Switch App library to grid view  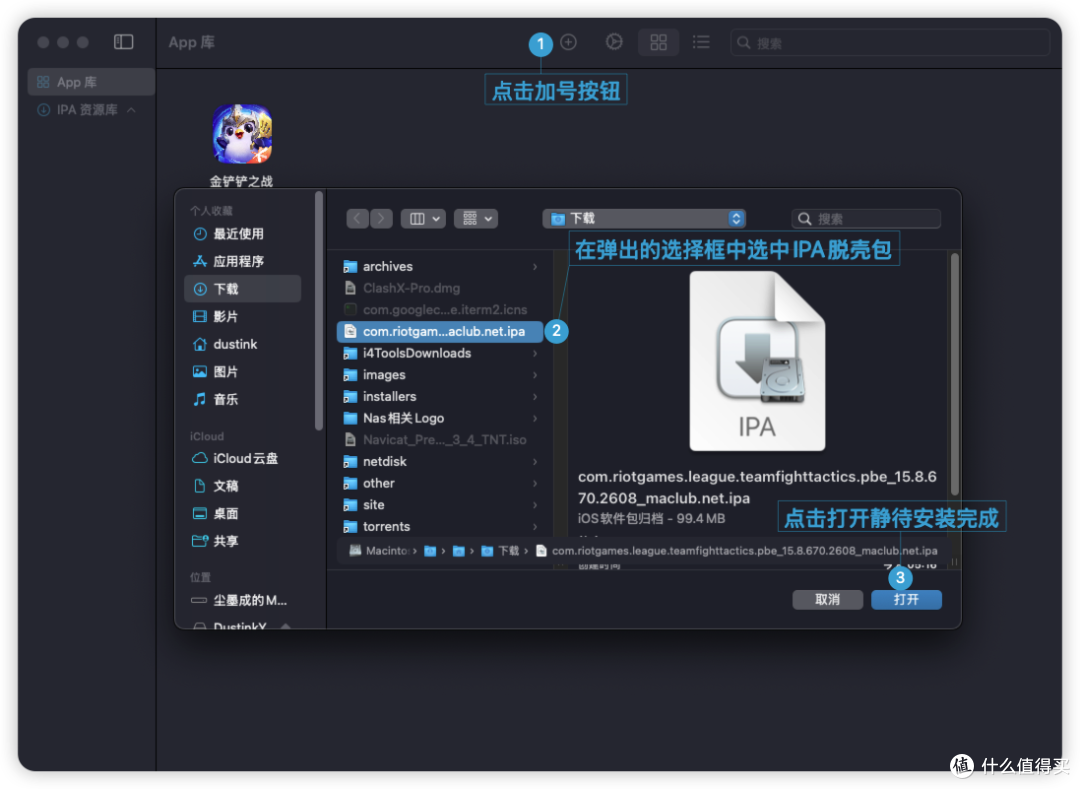pyautogui.click(x=658, y=43)
